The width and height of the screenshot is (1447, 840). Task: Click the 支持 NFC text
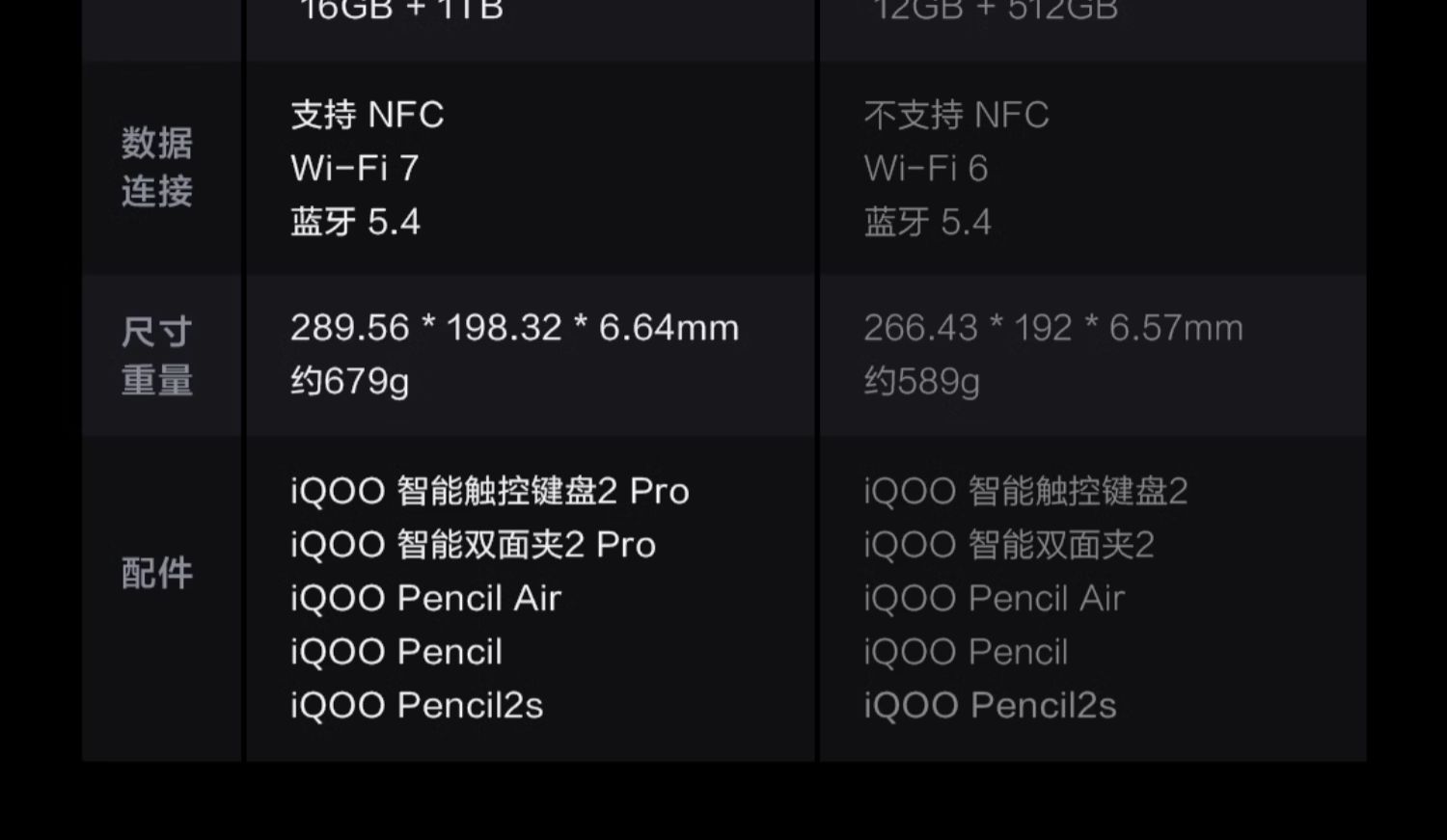(x=368, y=115)
